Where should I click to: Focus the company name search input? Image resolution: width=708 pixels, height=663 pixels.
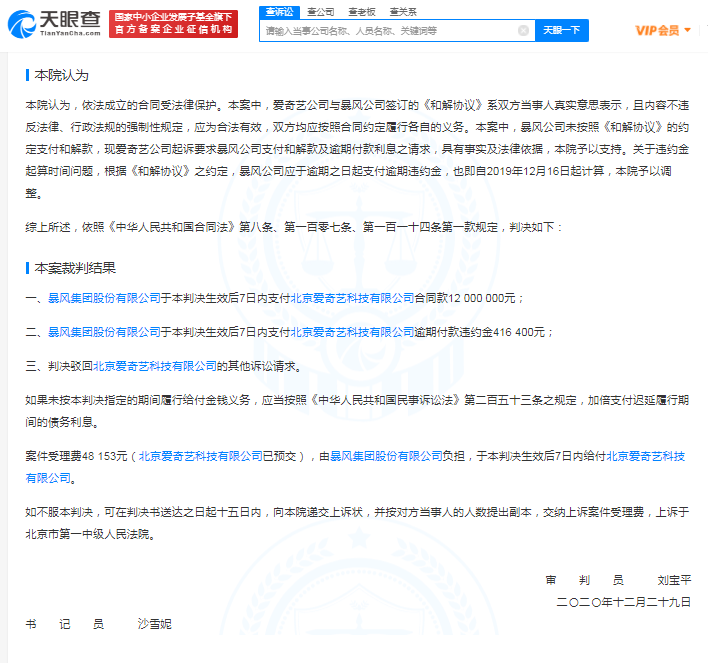391,30
